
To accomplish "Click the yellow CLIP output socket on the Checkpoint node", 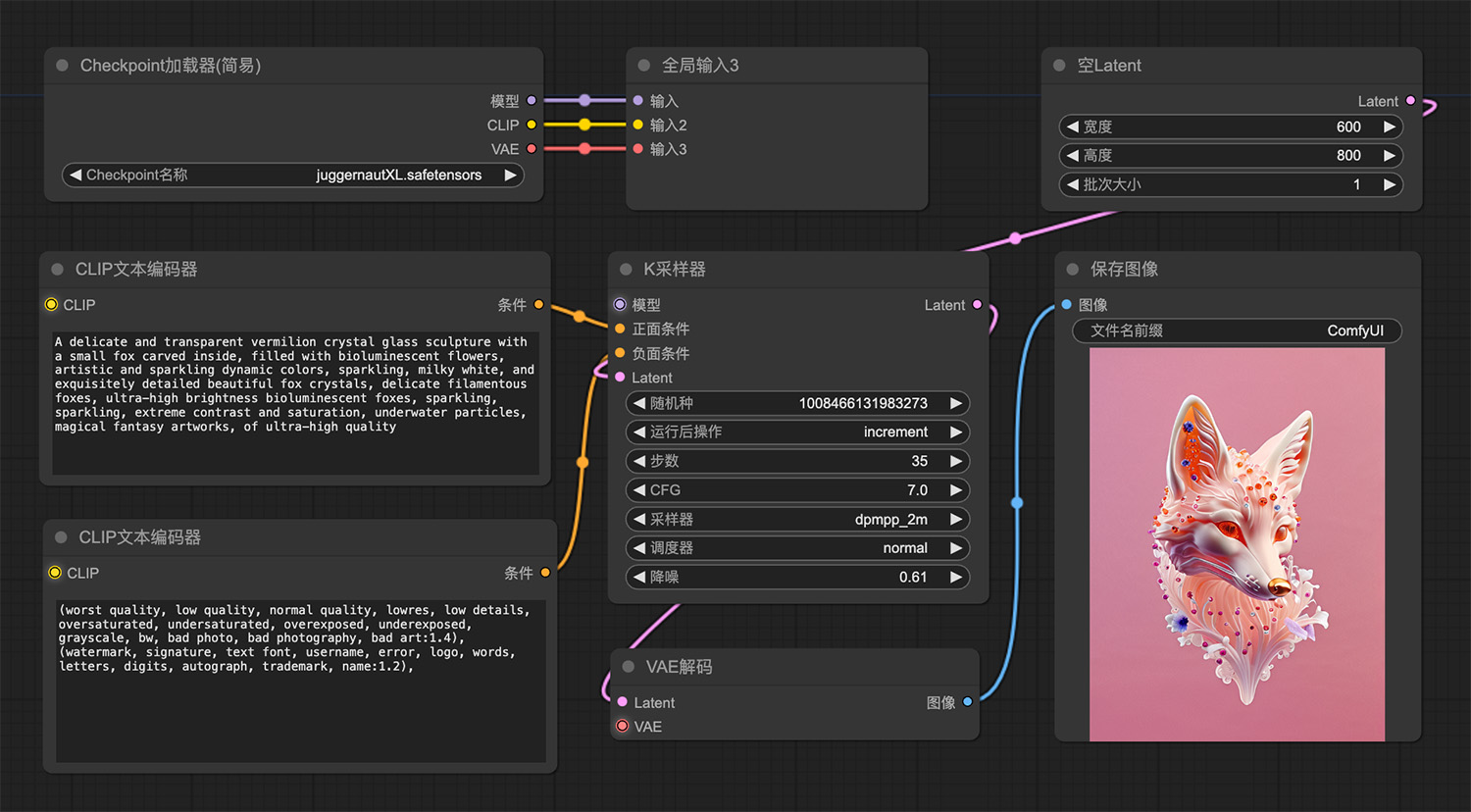I will [532, 125].
